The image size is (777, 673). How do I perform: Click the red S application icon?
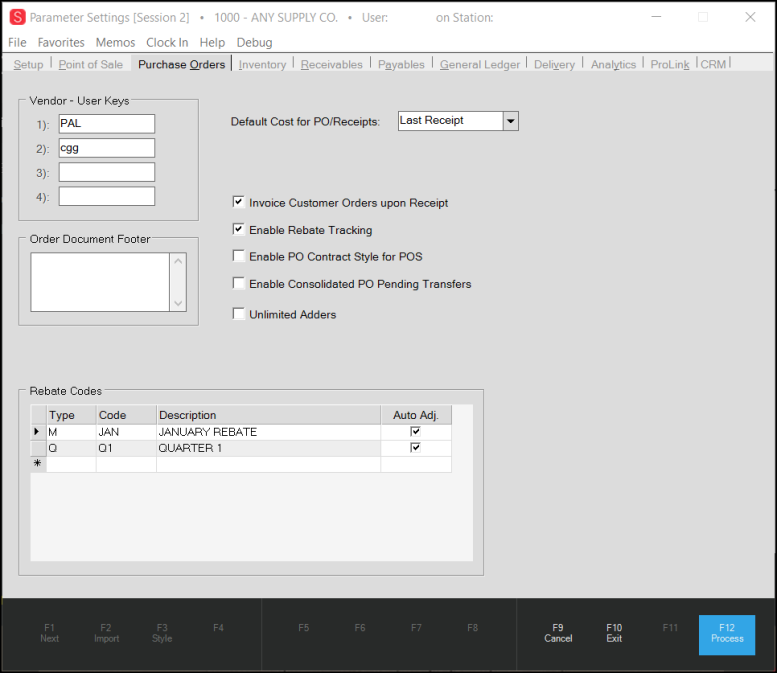[x=17, y=17]
